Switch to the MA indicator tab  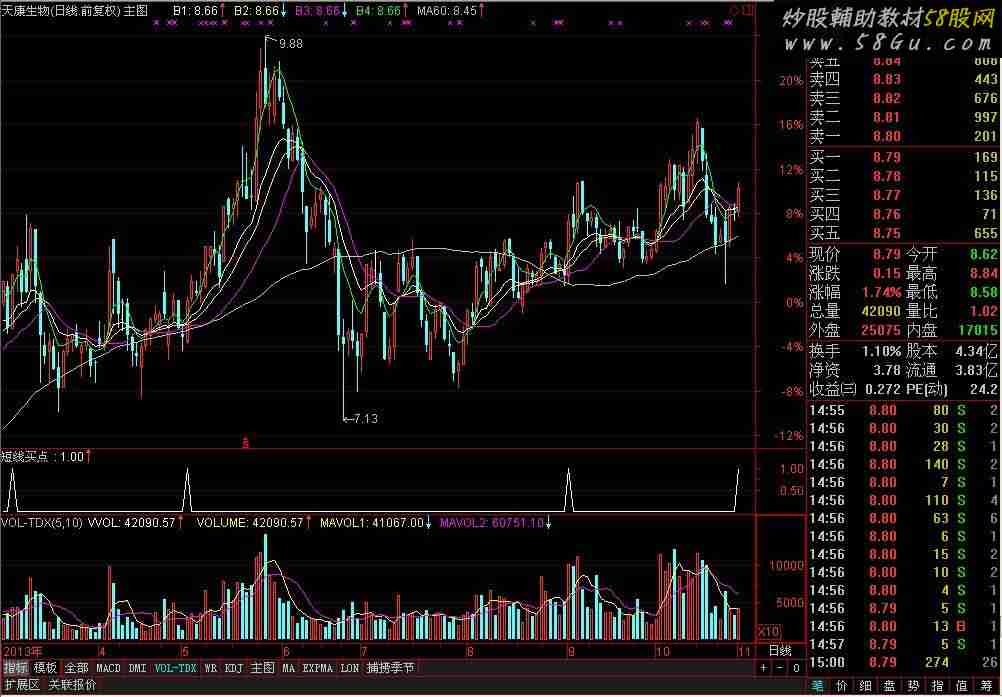[288, 668]
